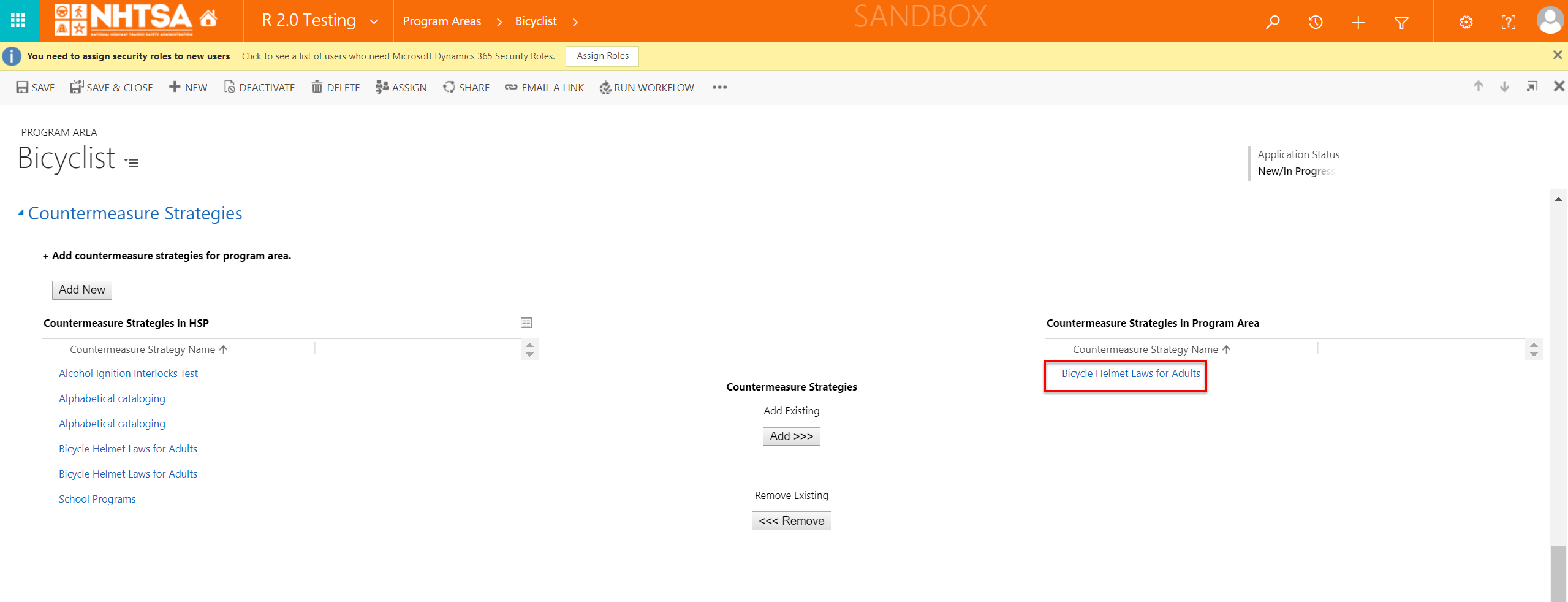Open the settings gear menu
Viewport: 1568px width, 602px height.
click(x=1466, y=22)
